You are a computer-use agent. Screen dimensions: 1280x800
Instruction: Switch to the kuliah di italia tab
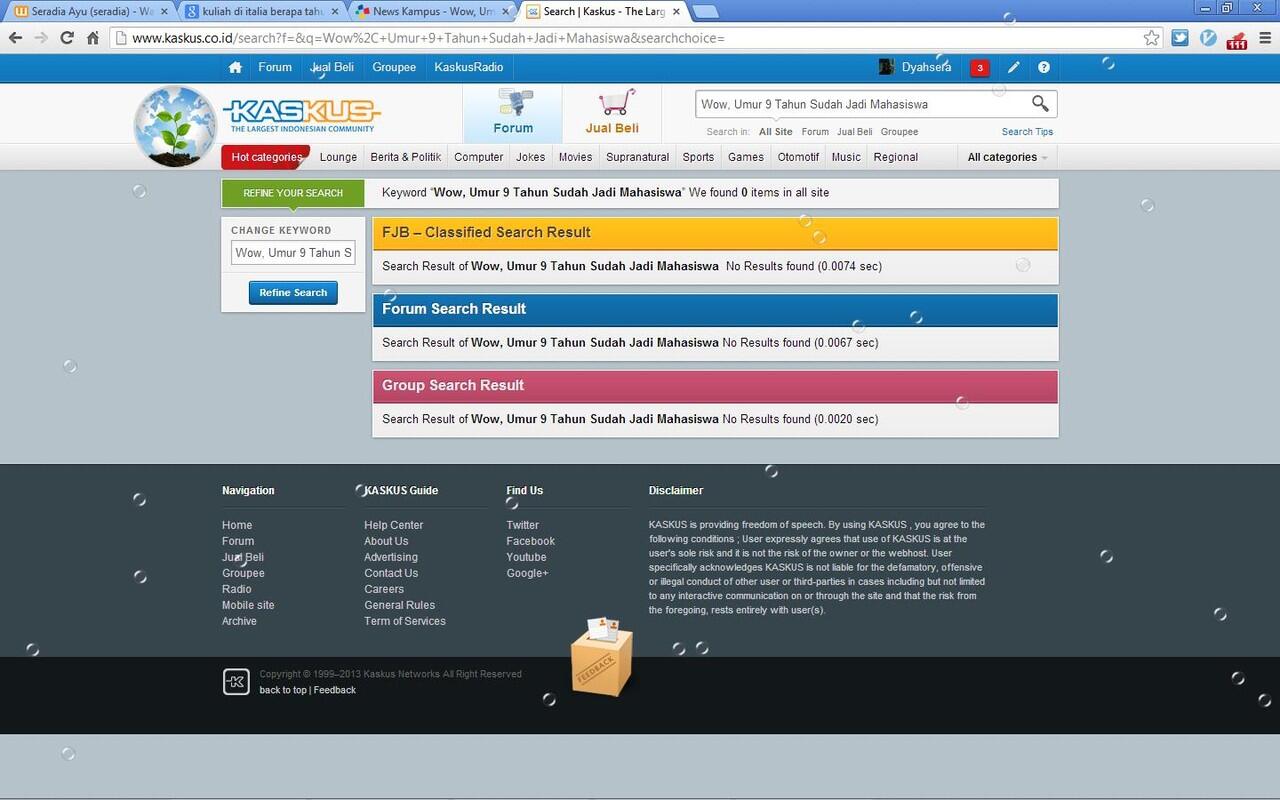262,12
